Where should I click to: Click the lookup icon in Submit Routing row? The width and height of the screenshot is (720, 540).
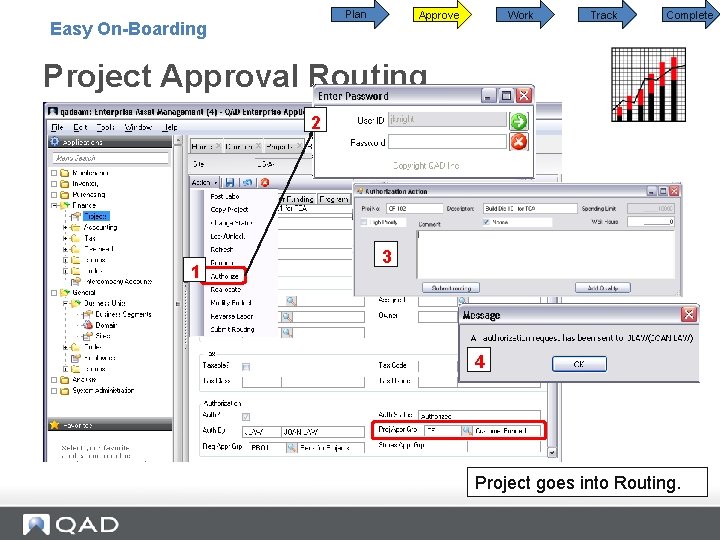pos(287,332)
